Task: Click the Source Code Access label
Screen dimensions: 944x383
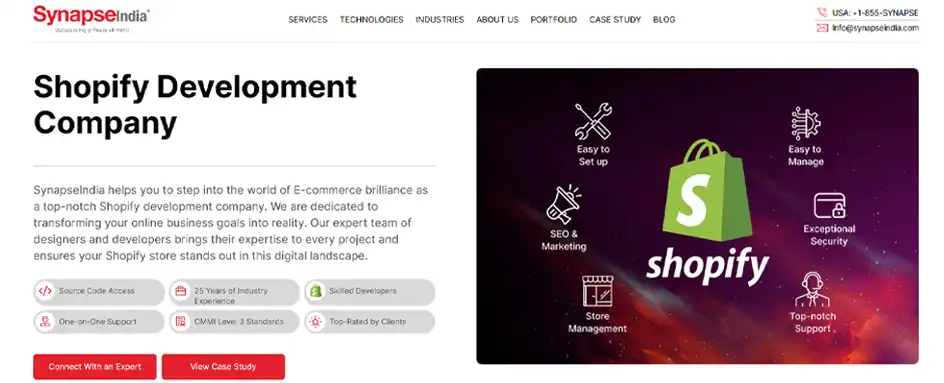Action: click(96, 291)
